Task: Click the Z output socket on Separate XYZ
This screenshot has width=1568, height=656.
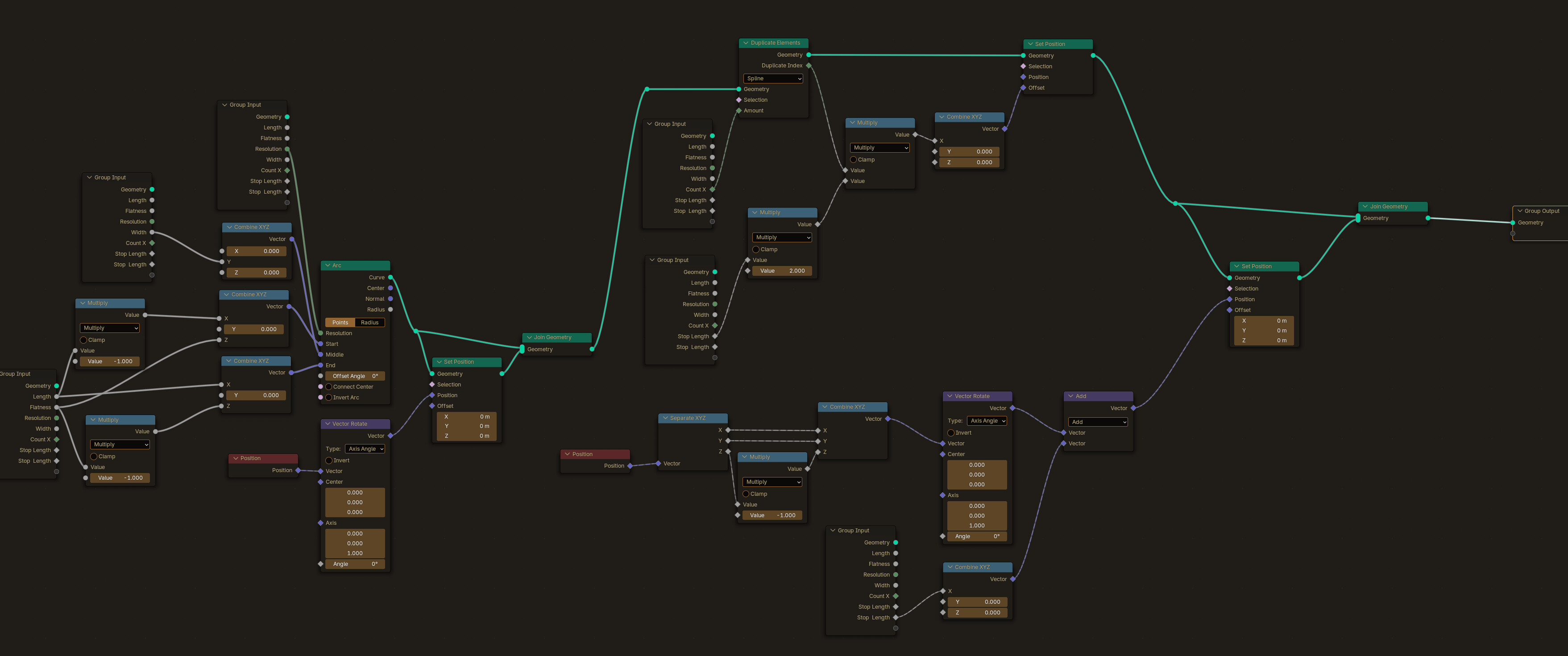Action: point(728,452)
